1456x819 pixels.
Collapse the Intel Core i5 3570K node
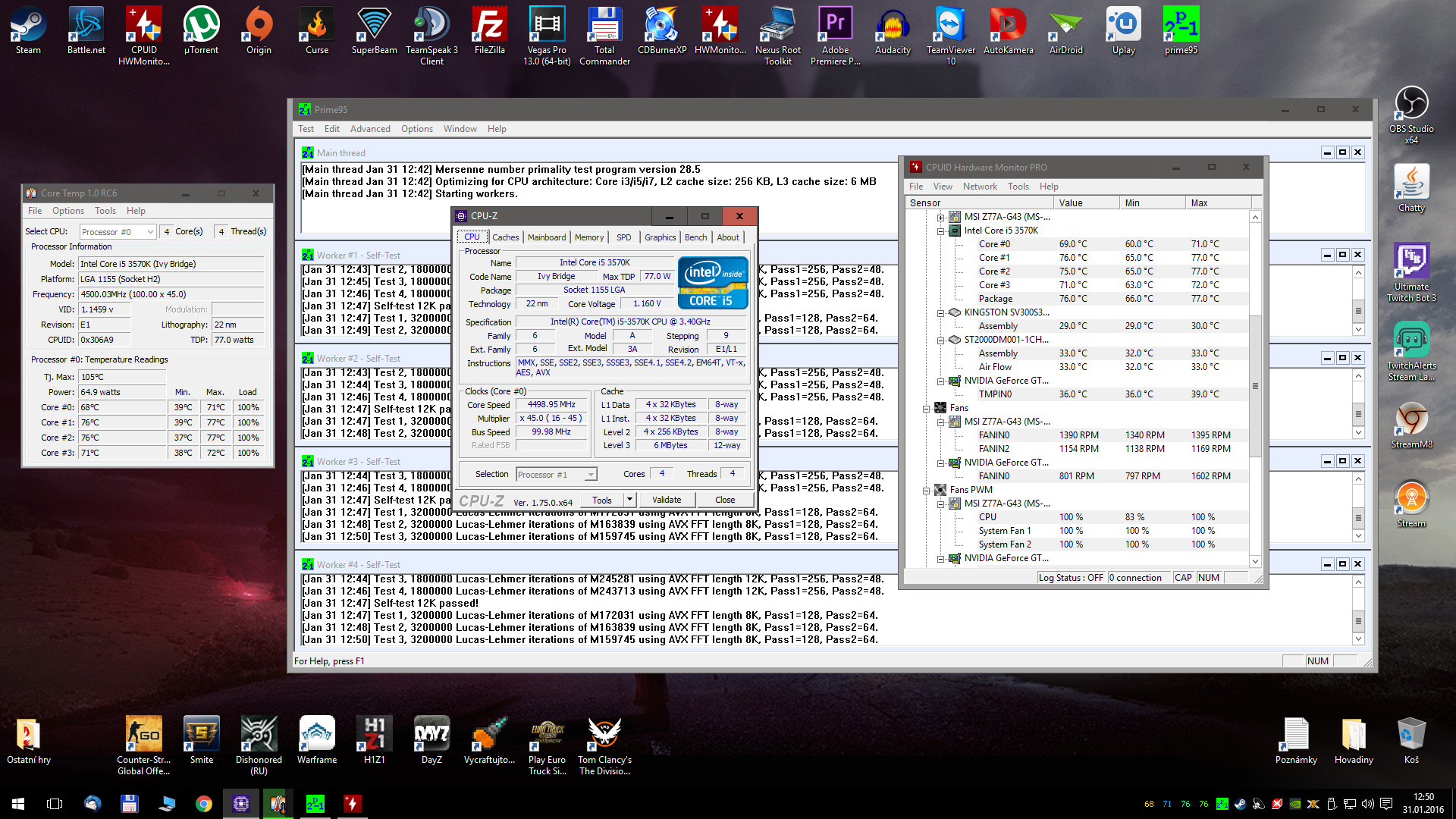click(x=940, y=231)
